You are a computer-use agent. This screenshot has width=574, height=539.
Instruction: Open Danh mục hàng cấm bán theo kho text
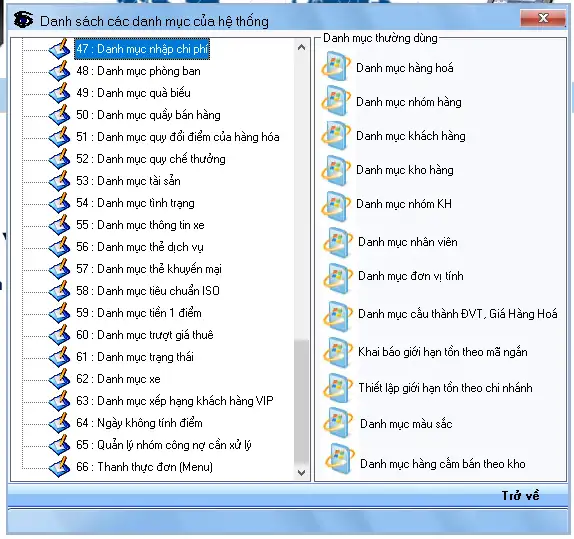tap(443, 464)
